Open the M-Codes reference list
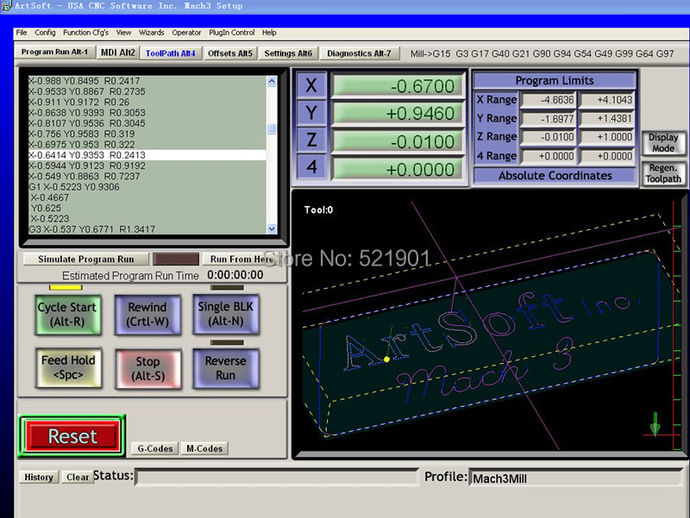 [x=205, y=448]
